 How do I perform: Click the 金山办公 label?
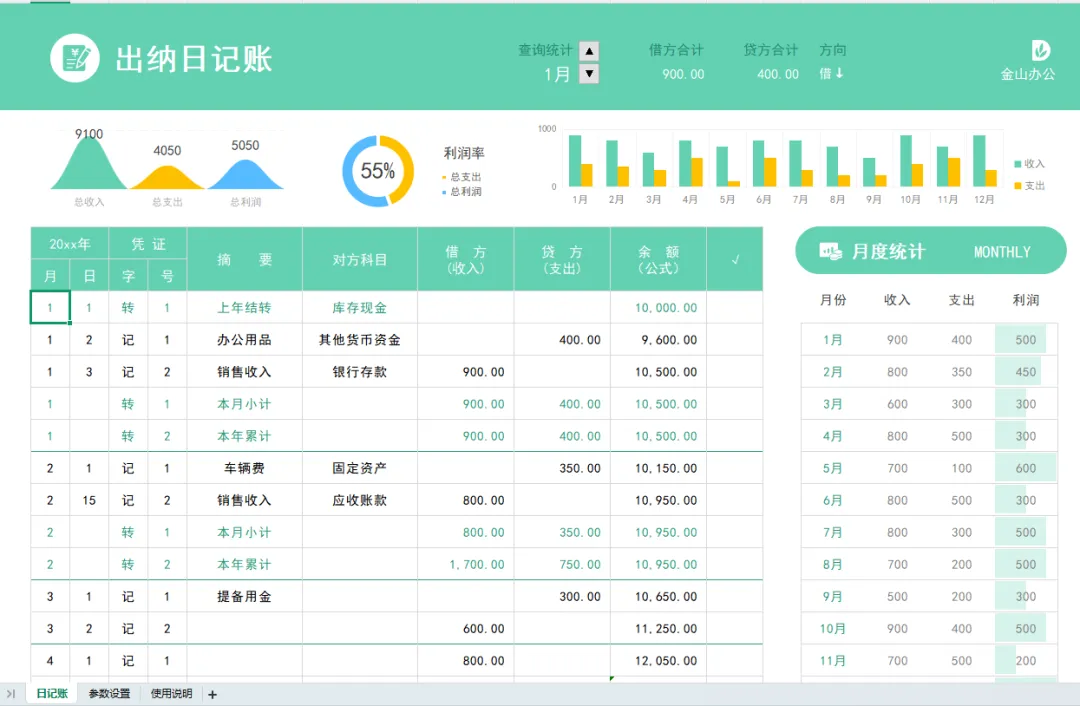1028,74
